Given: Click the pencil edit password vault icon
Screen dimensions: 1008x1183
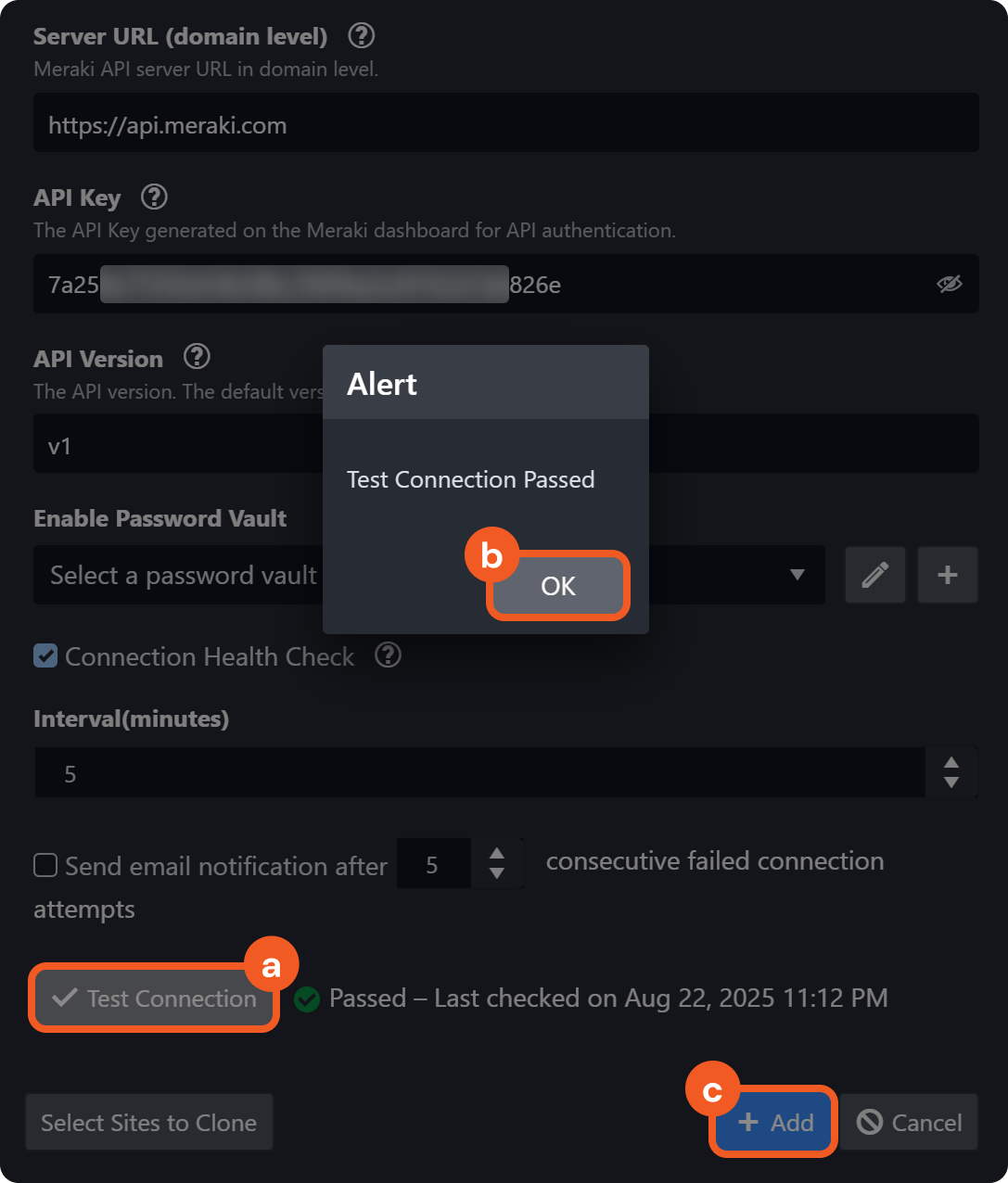Looking at the screenshot, I should (x=874, y=575).
